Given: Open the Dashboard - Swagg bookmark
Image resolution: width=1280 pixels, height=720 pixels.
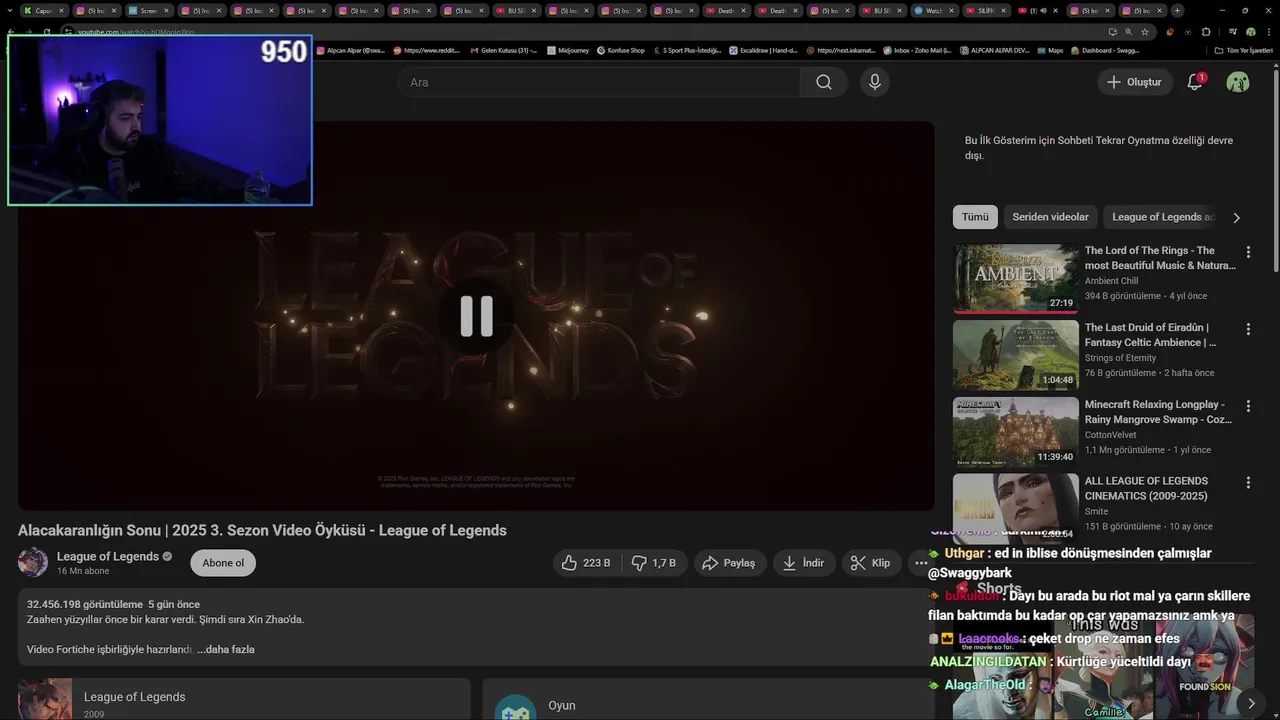Looking at the screenshot, I should [1105, 50].
